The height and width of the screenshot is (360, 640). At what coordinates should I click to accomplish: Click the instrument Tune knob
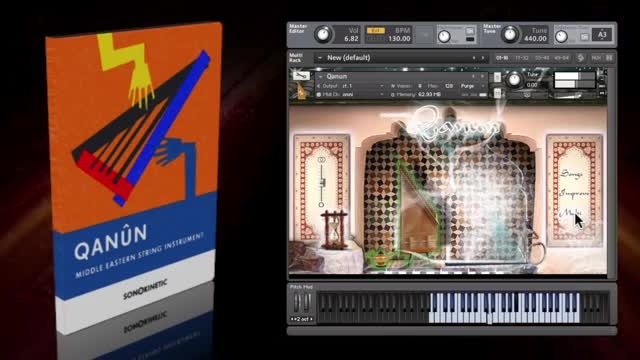514,79
